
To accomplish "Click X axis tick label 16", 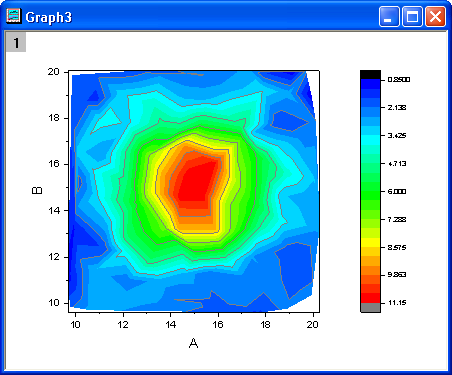I will [x=218, y=324].
